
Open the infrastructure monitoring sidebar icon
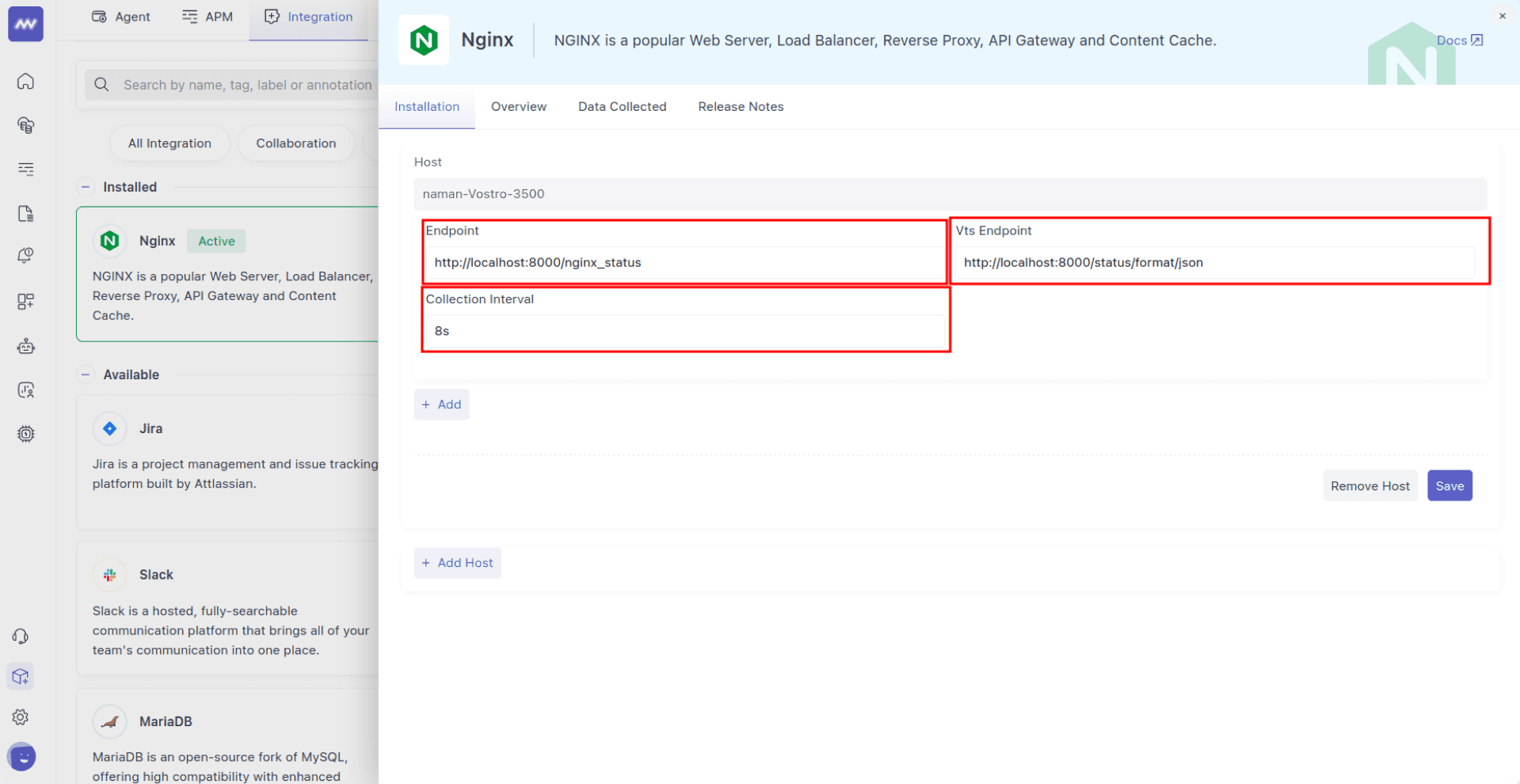point(26,125)
